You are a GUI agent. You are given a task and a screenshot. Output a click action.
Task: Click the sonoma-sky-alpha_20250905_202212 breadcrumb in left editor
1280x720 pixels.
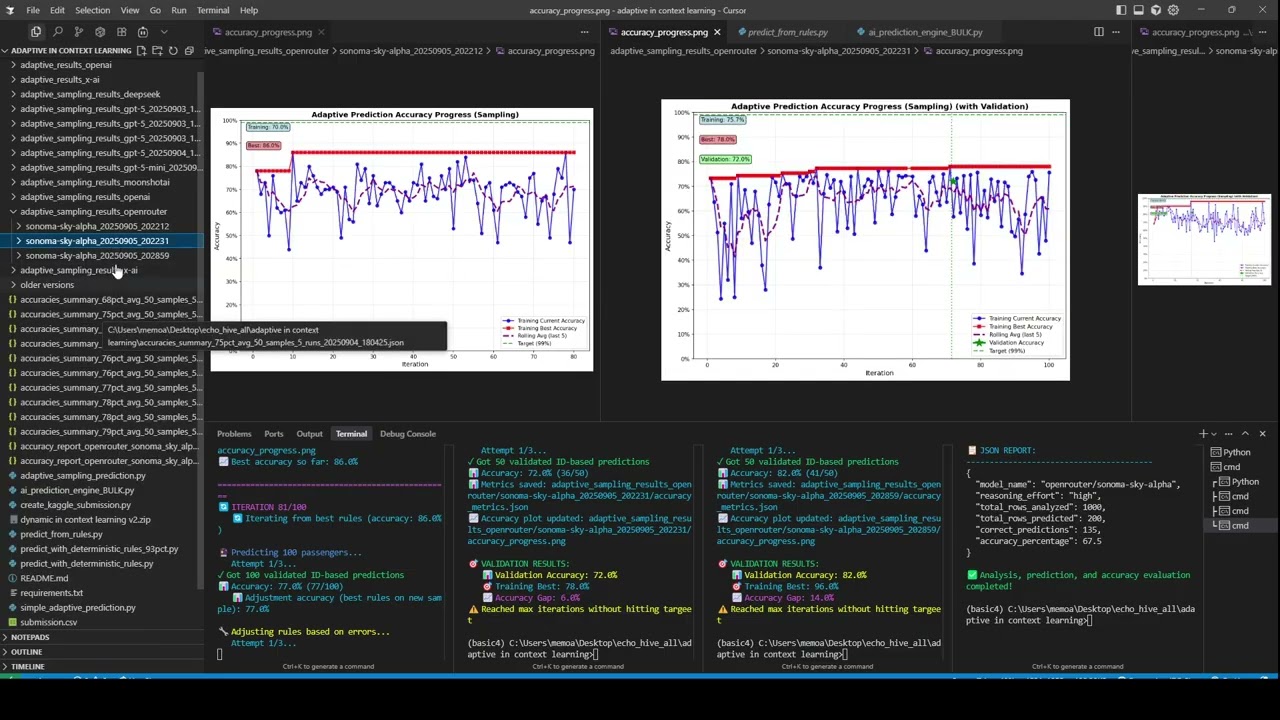411,51
